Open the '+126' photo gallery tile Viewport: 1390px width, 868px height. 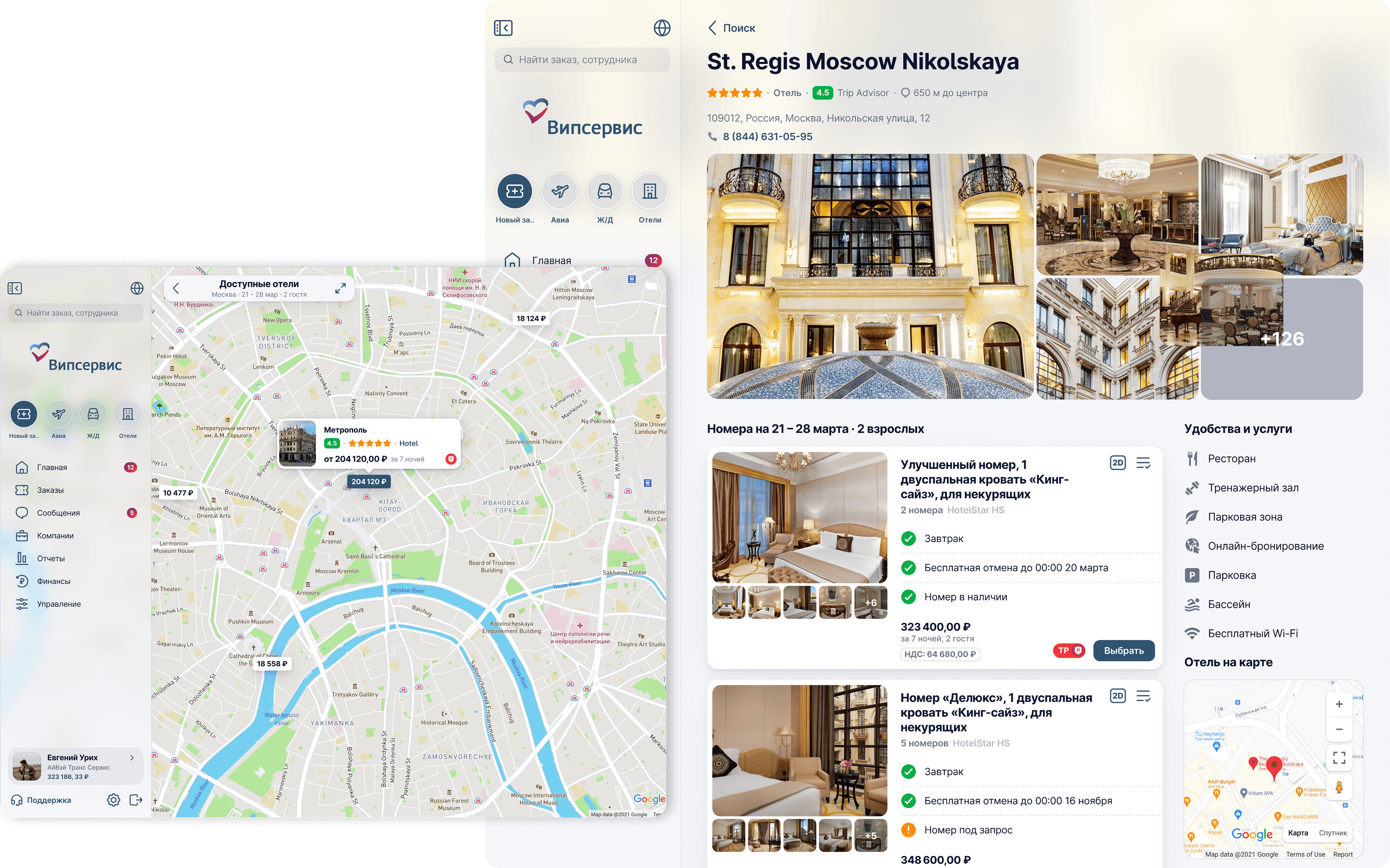tap(1281, 339)
